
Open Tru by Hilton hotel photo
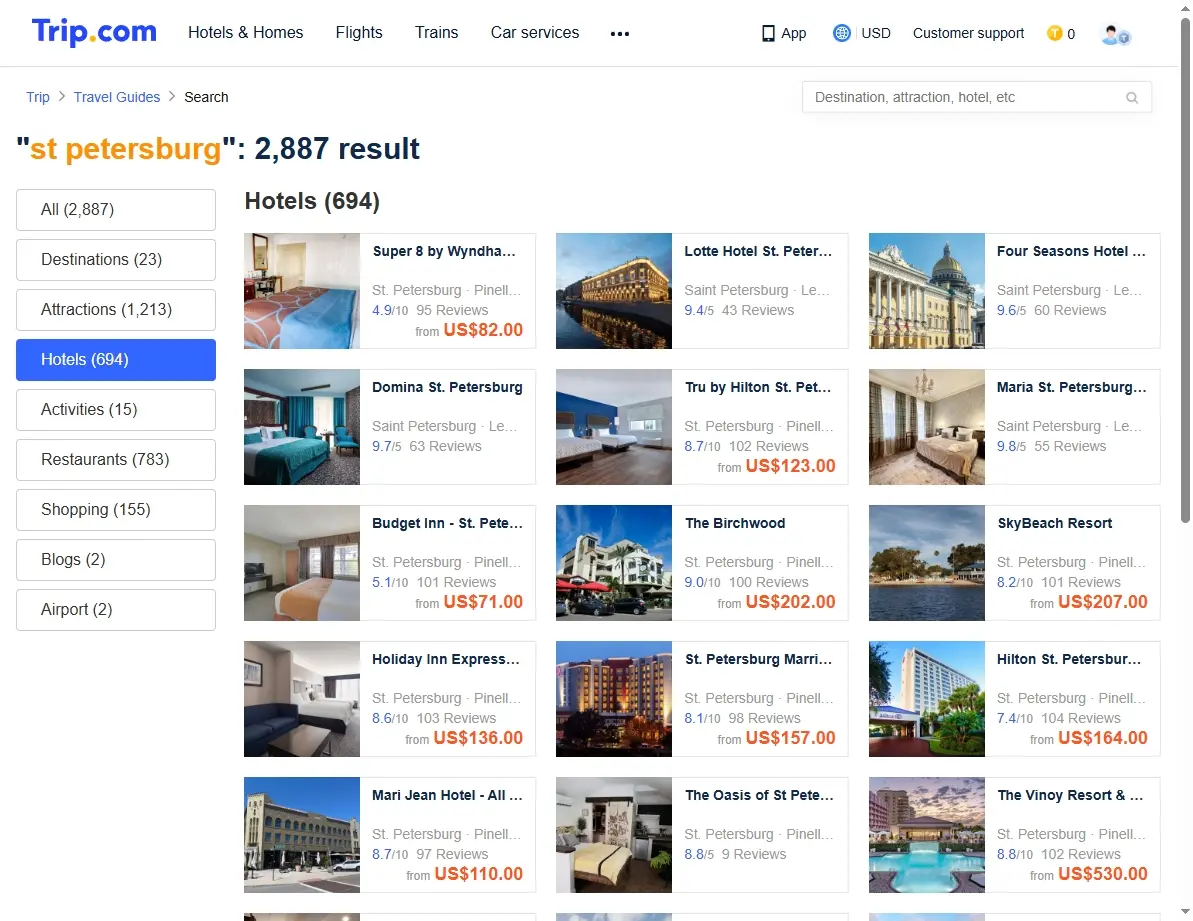[614, 427]
